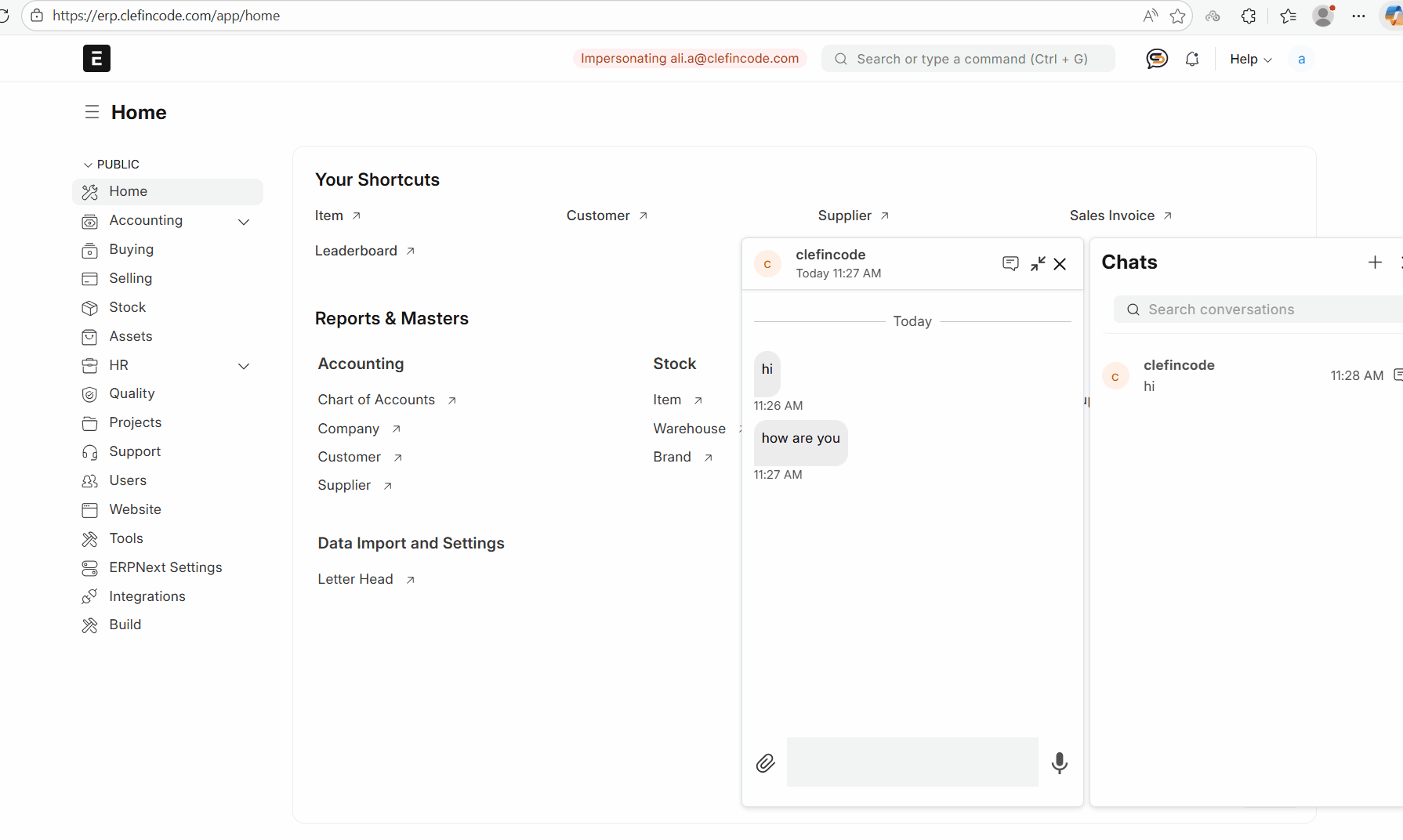
Task: Select the Stock module icon in sidebar
Action: pos(90,307)
